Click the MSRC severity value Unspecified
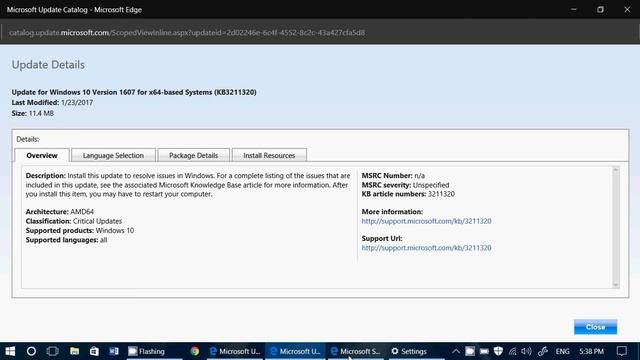 pos(431,185)
